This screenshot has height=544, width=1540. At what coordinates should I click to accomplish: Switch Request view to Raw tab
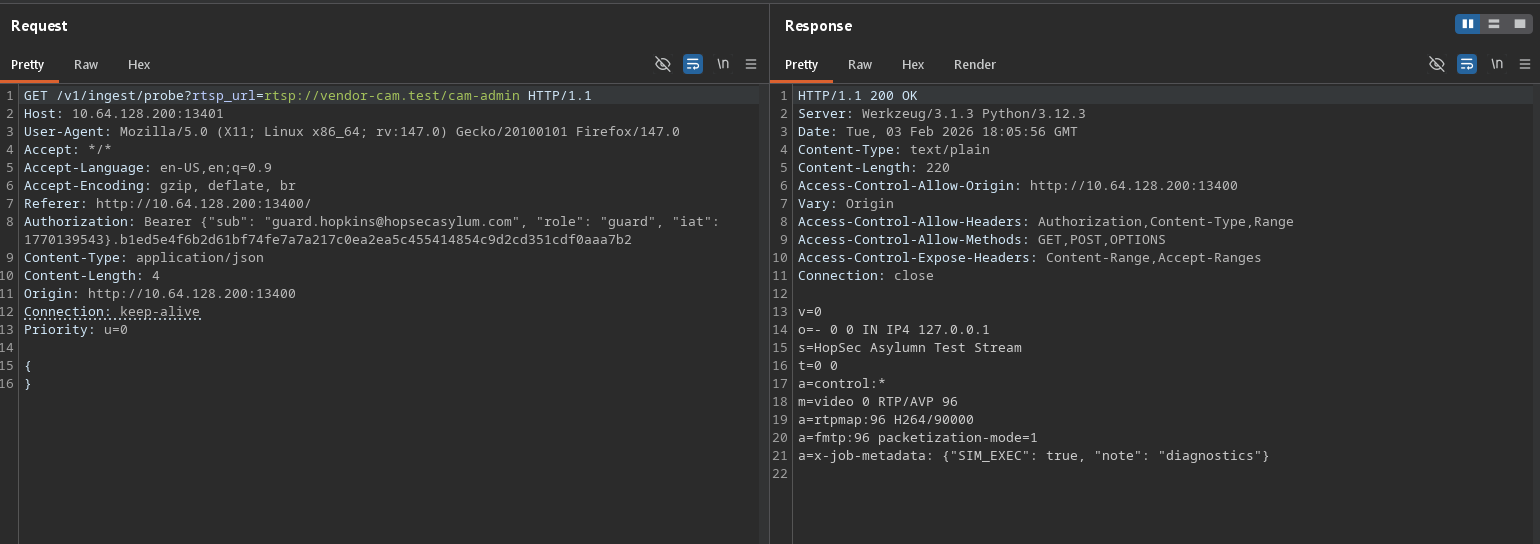[86, 64]
